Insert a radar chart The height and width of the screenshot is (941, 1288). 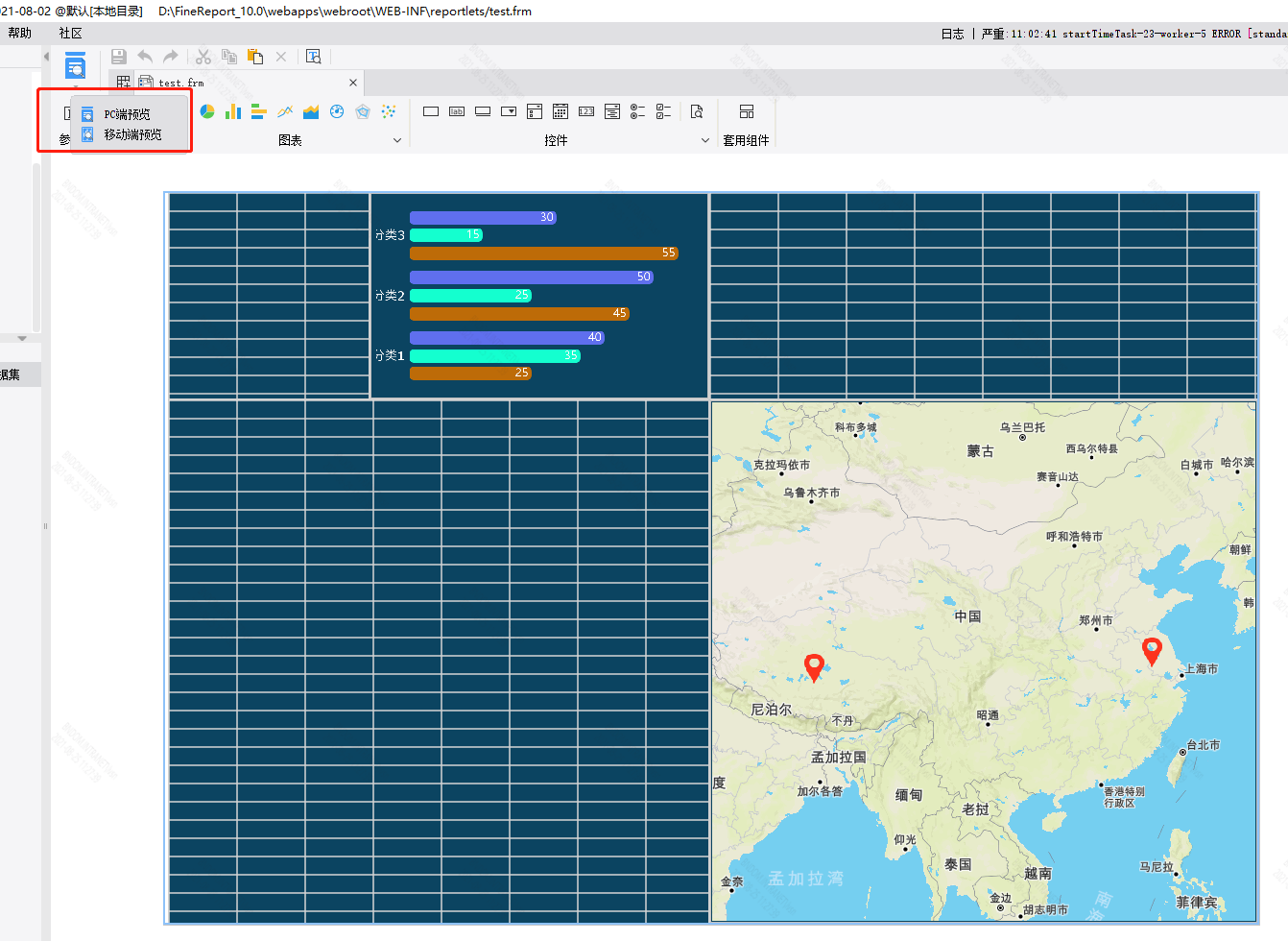tap(363, 111)
